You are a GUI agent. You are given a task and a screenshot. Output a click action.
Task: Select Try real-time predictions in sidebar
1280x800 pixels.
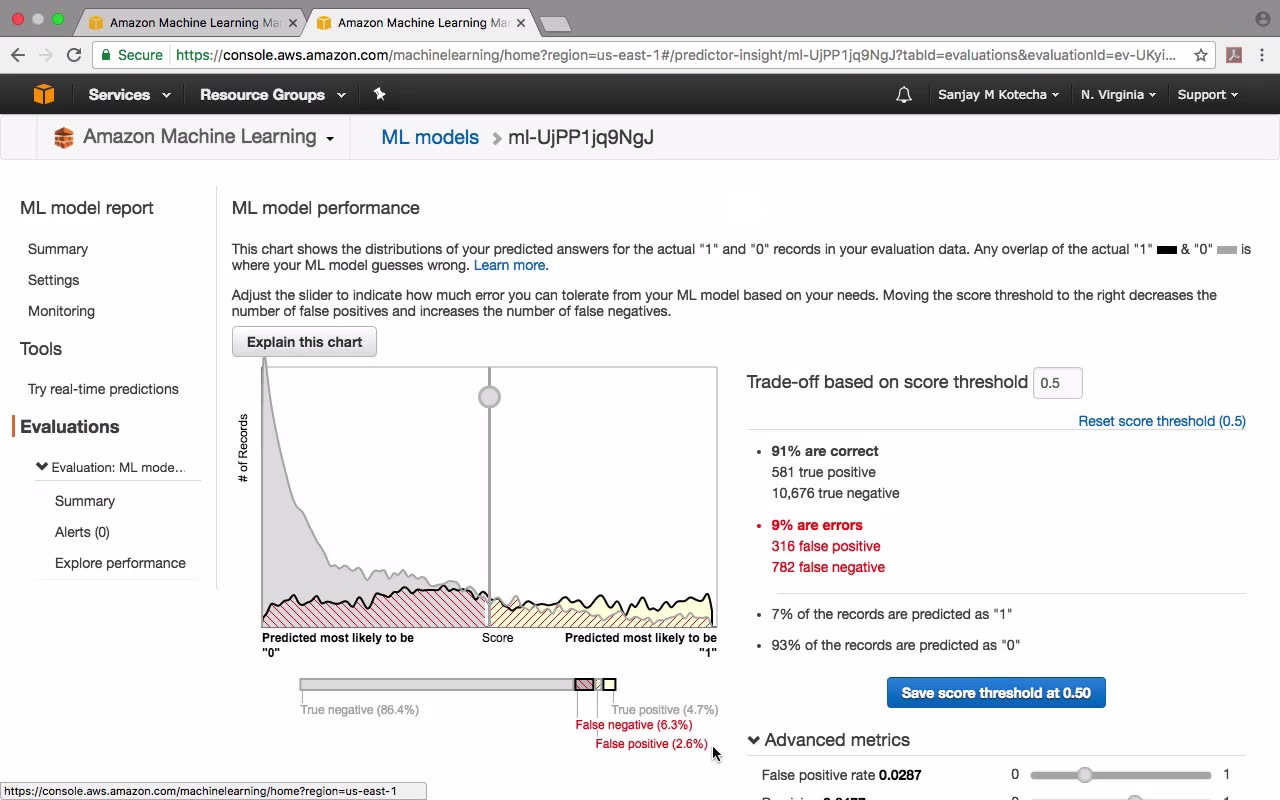point(103,389)
